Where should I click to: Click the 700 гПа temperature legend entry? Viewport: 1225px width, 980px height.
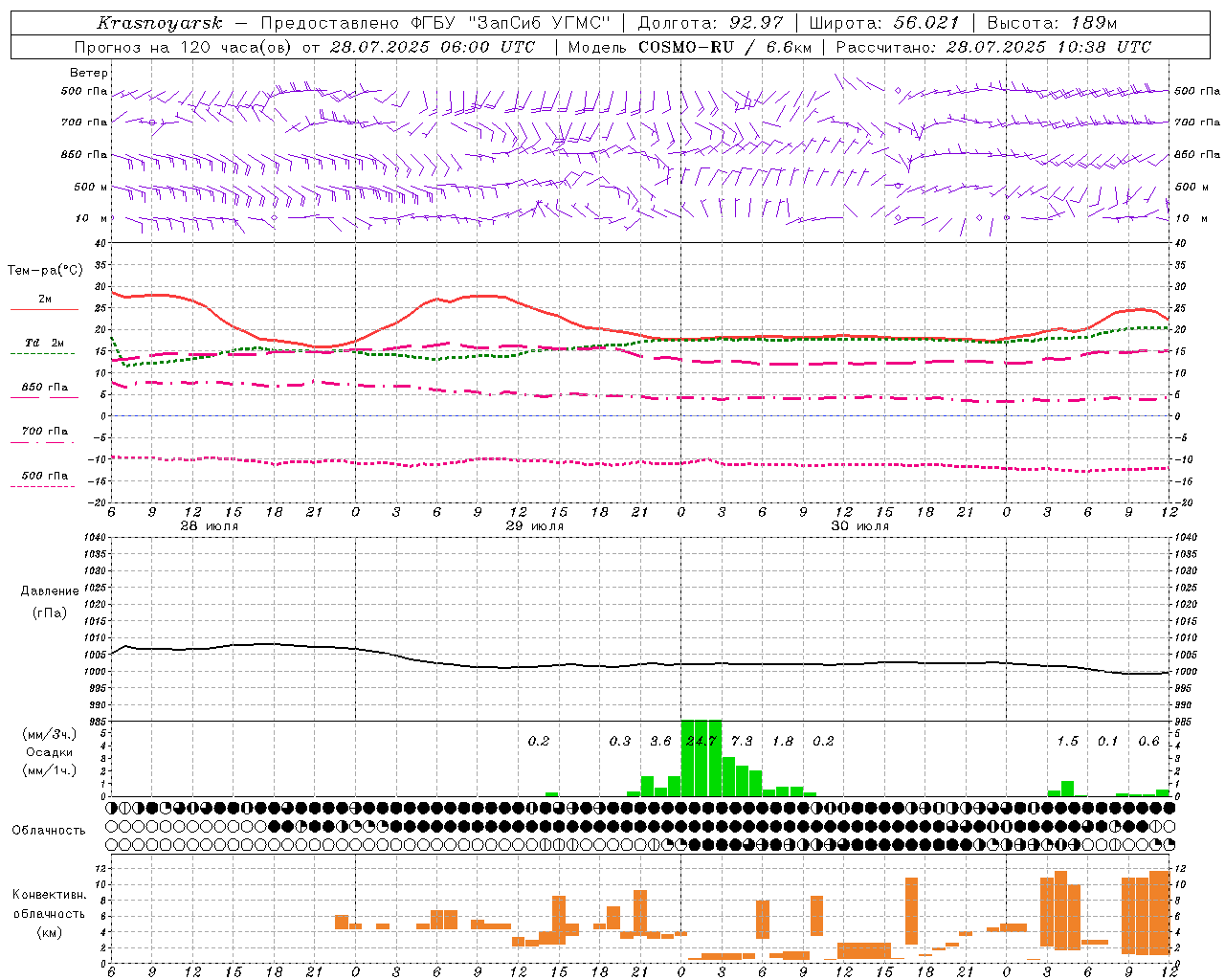(45, 432)
